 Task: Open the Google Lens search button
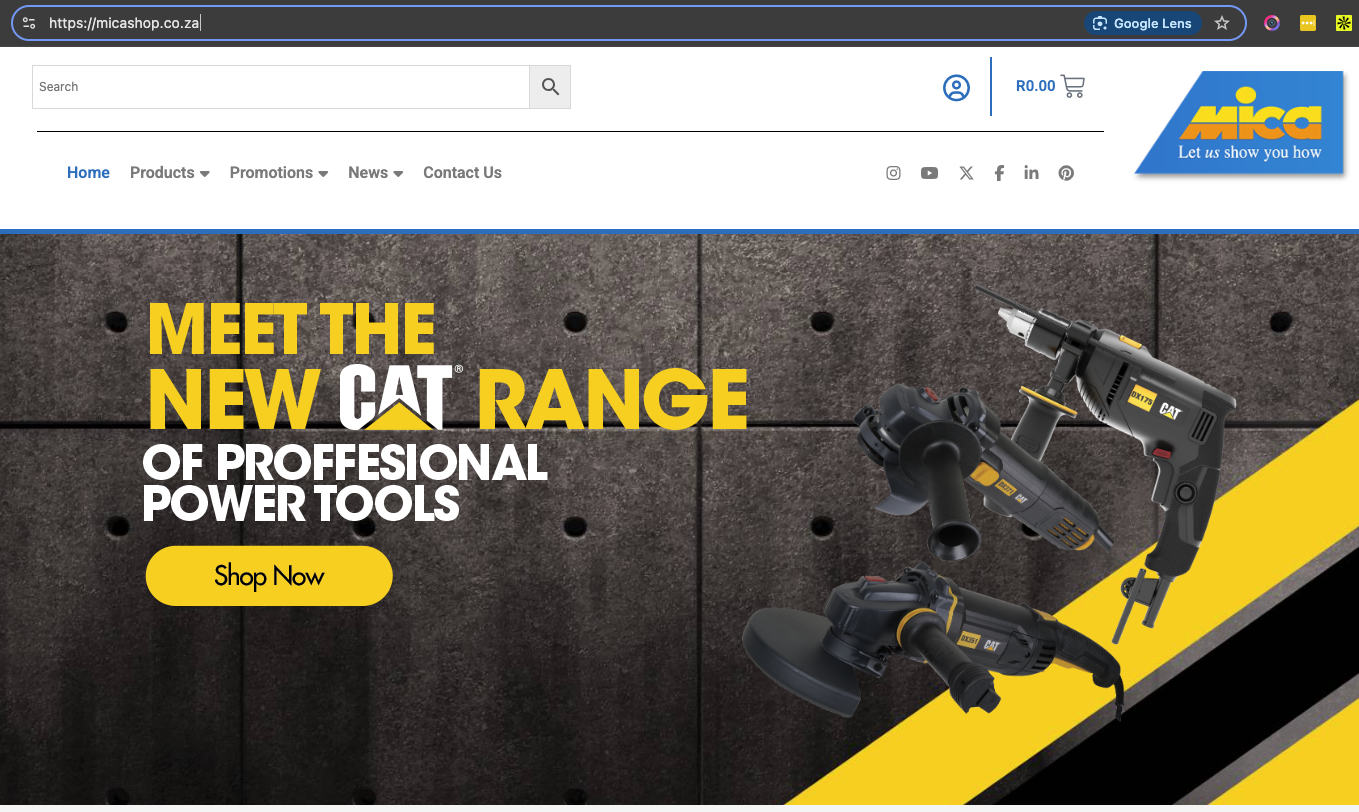[x=1142, y=23]
